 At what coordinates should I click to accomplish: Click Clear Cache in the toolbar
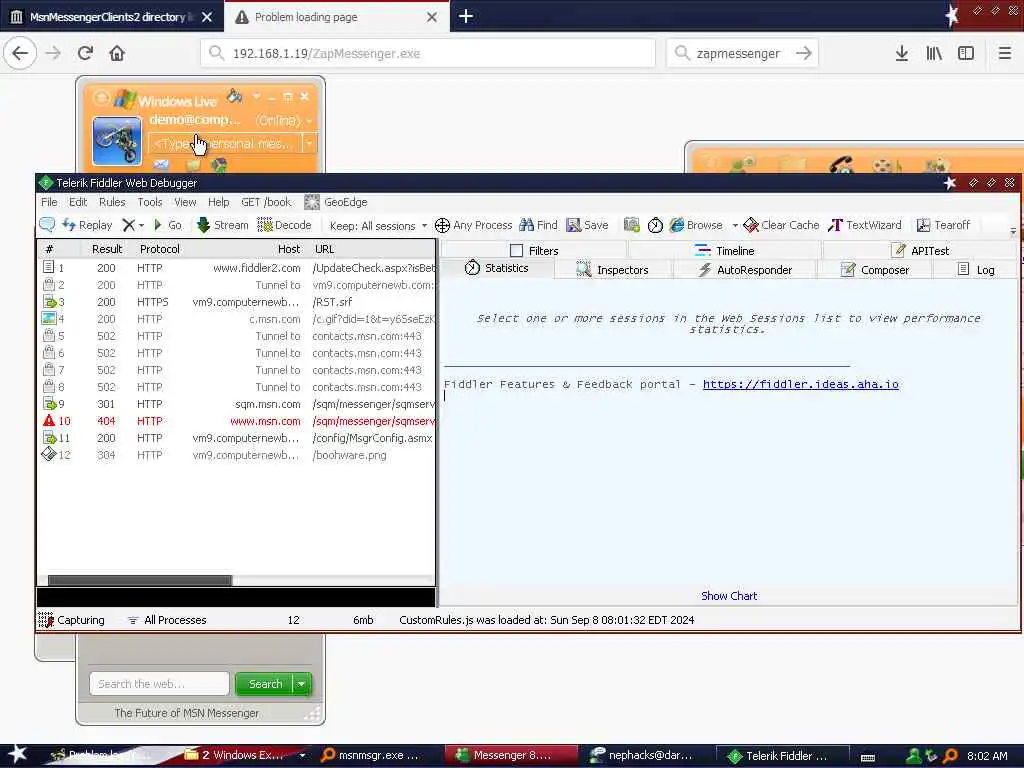pyautogui.click(x=781, y=225)
